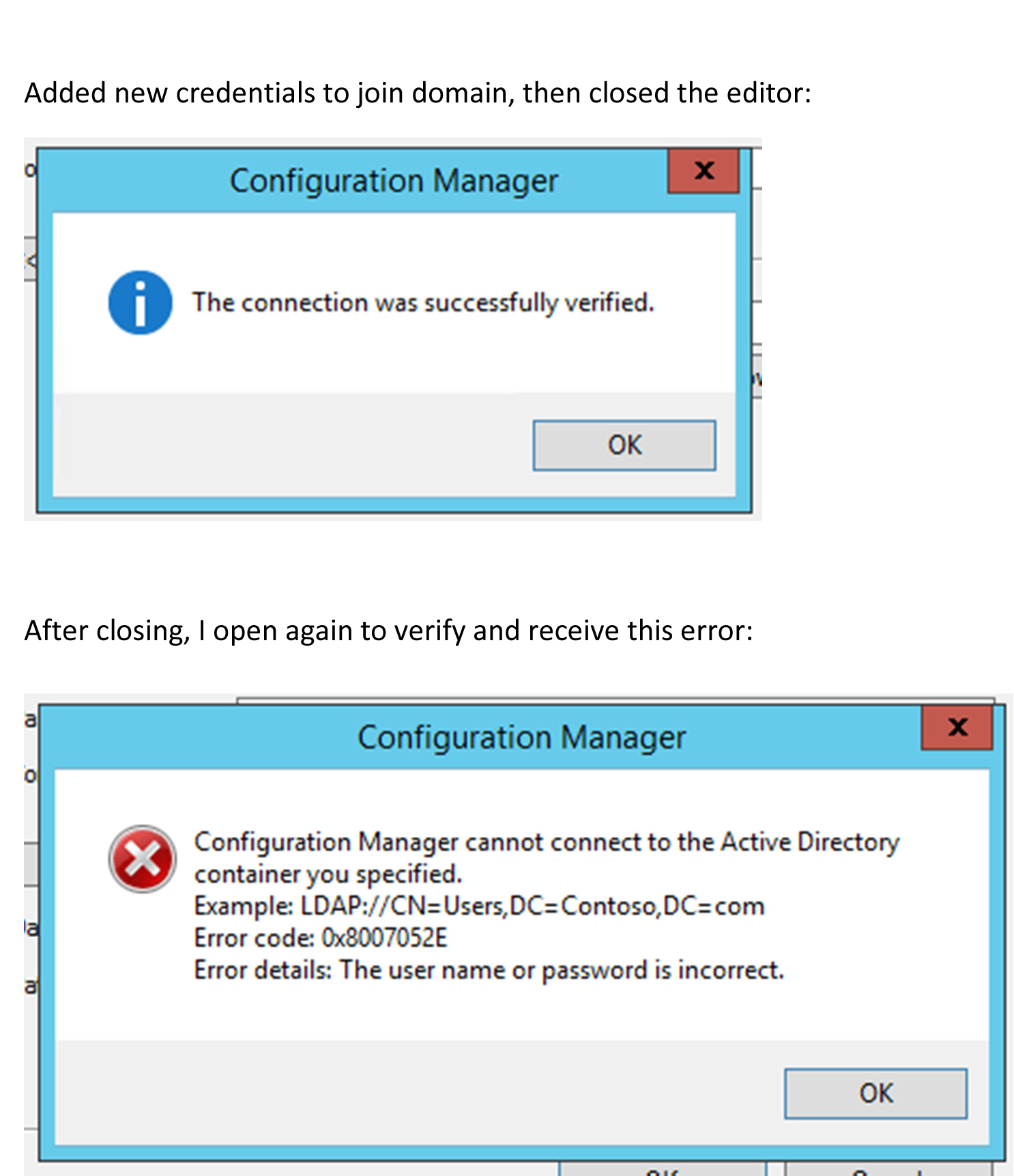Select the error dialog's Configuration Manager title bar
Viewport: 1014px width, 1176px height.
521,738
